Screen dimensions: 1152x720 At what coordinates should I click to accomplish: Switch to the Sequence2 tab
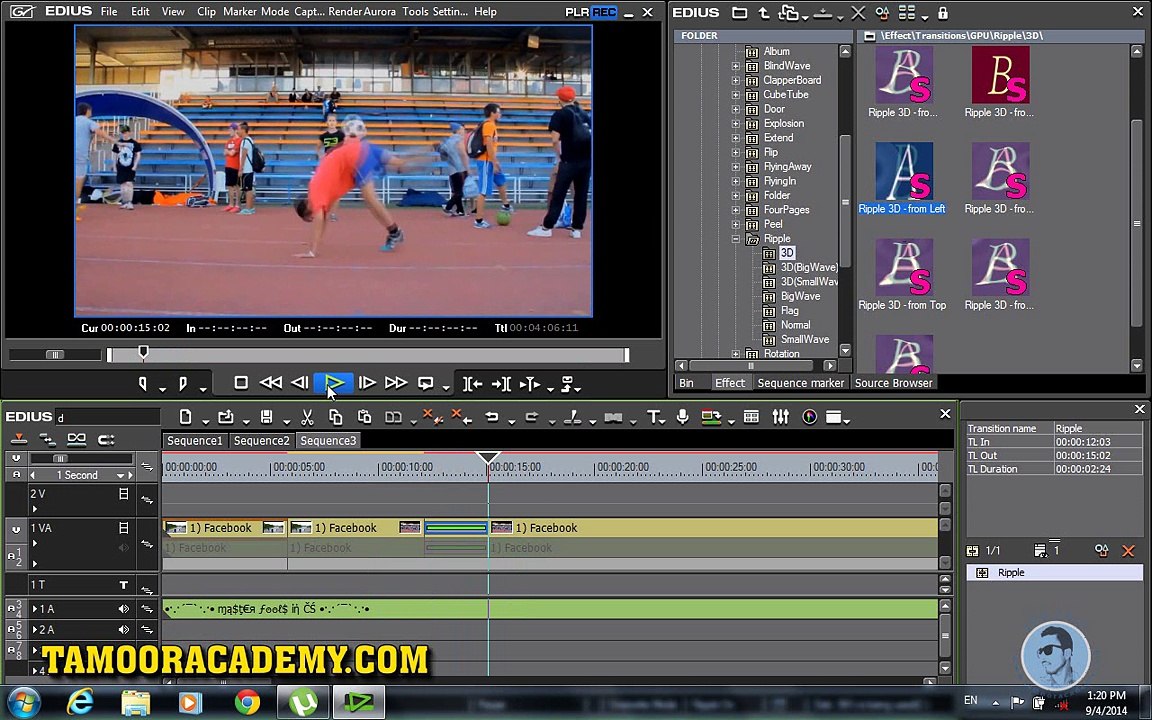click(x=262, y=441)
